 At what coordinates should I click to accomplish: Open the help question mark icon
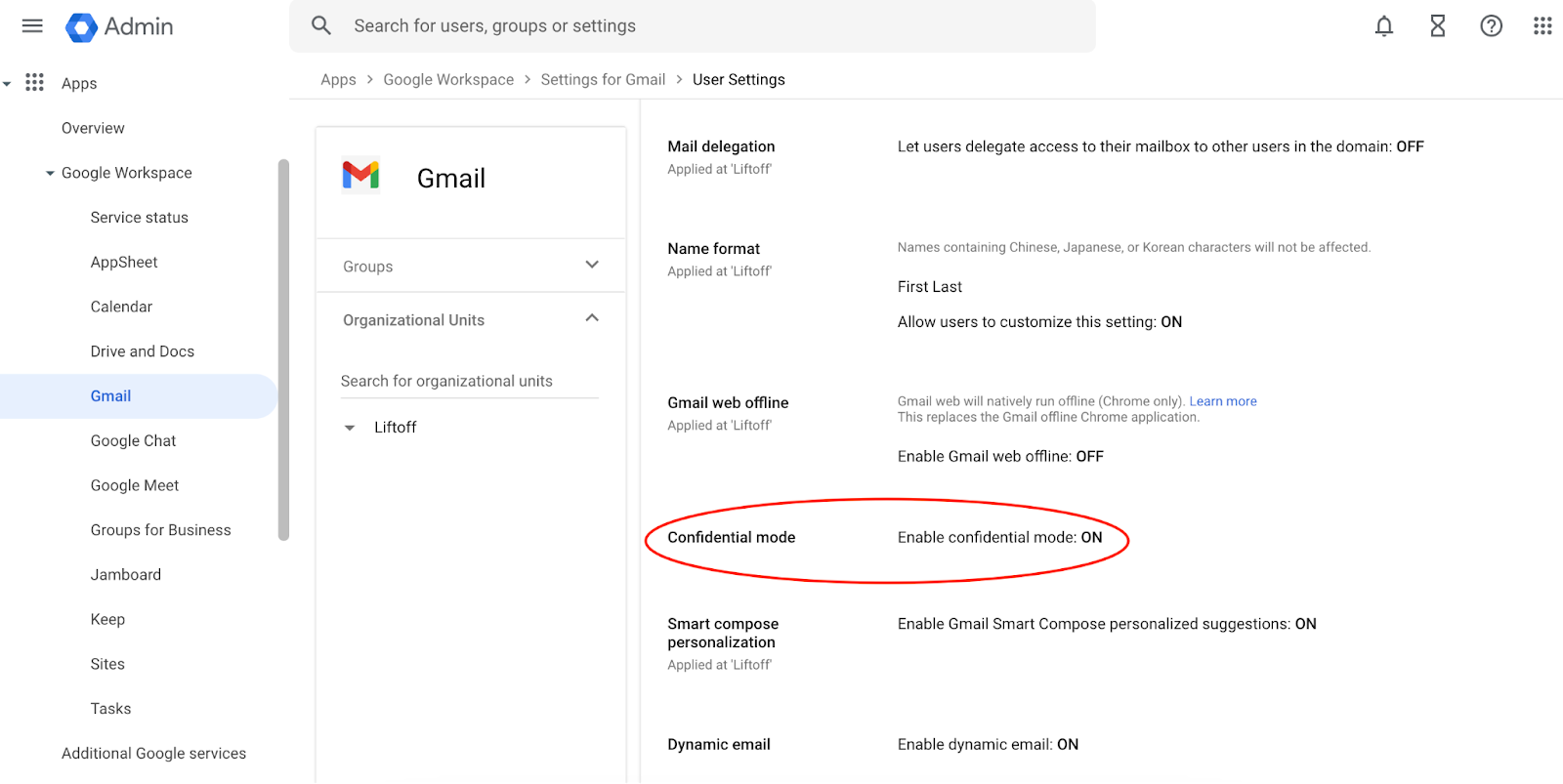1491,26
